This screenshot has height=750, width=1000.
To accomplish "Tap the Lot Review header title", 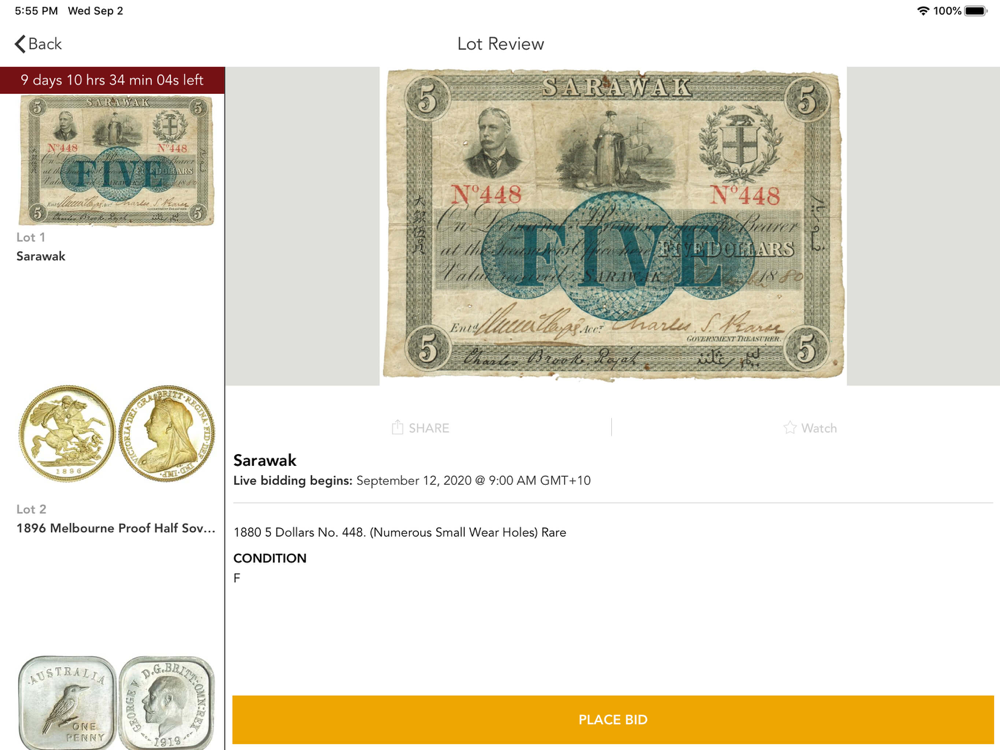I will click(x=501, y=44).
